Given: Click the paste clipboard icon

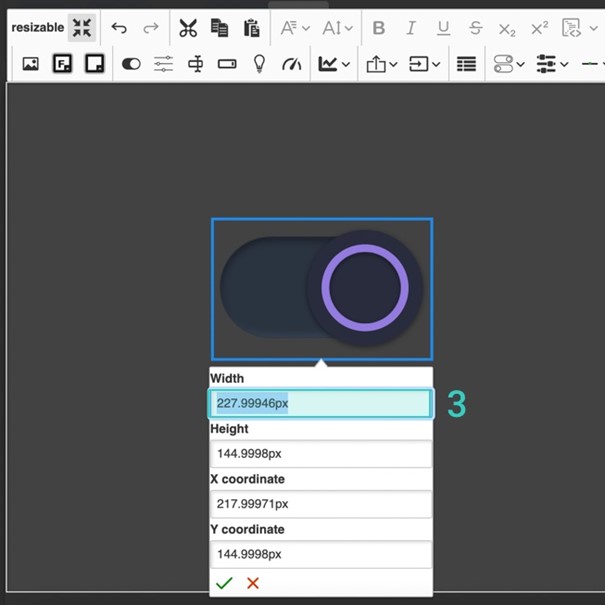Looking at the screenshot, I should 251,28.
